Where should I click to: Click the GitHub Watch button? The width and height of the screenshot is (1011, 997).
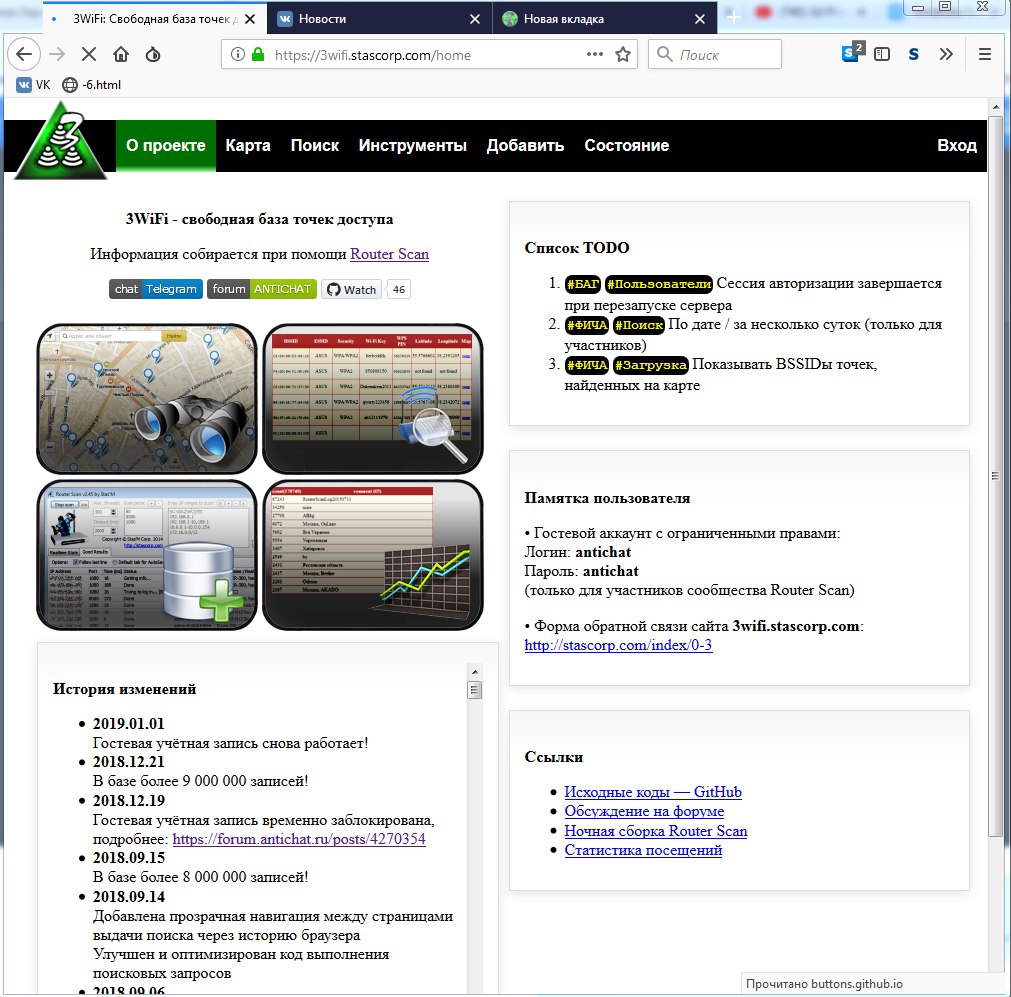pos(351,290)
